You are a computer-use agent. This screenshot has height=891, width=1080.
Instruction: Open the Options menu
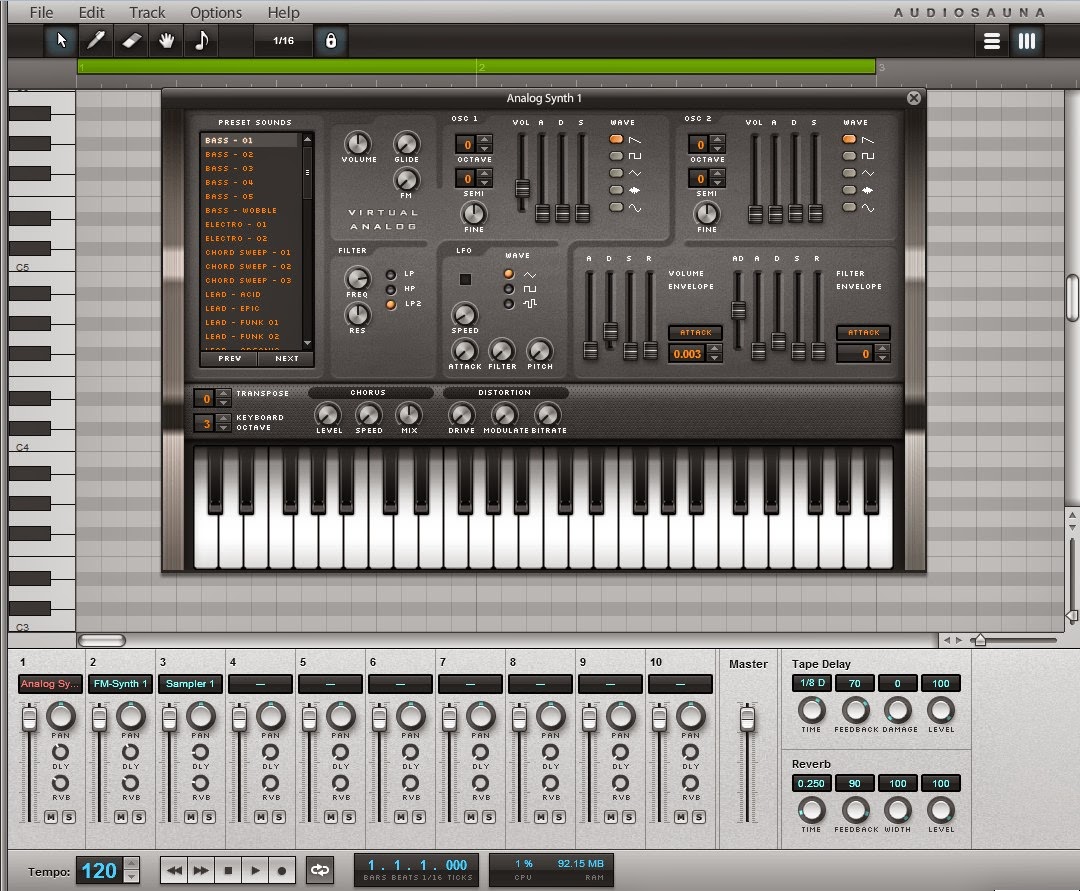216,12
